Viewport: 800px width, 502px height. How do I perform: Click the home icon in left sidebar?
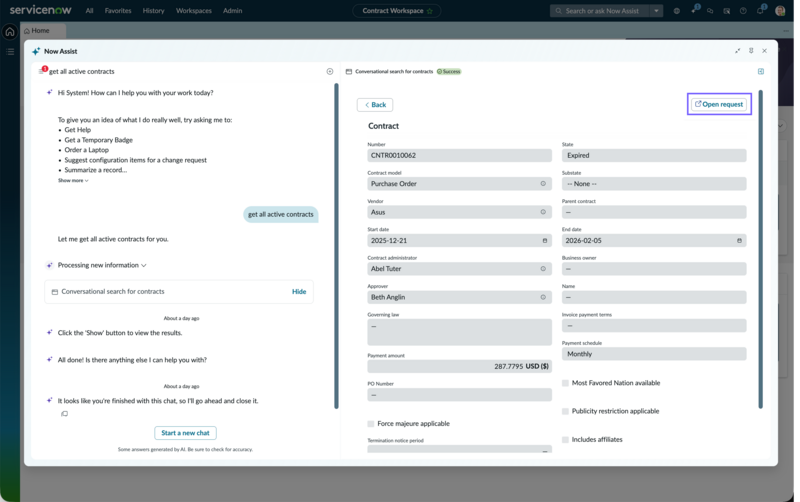10,32
